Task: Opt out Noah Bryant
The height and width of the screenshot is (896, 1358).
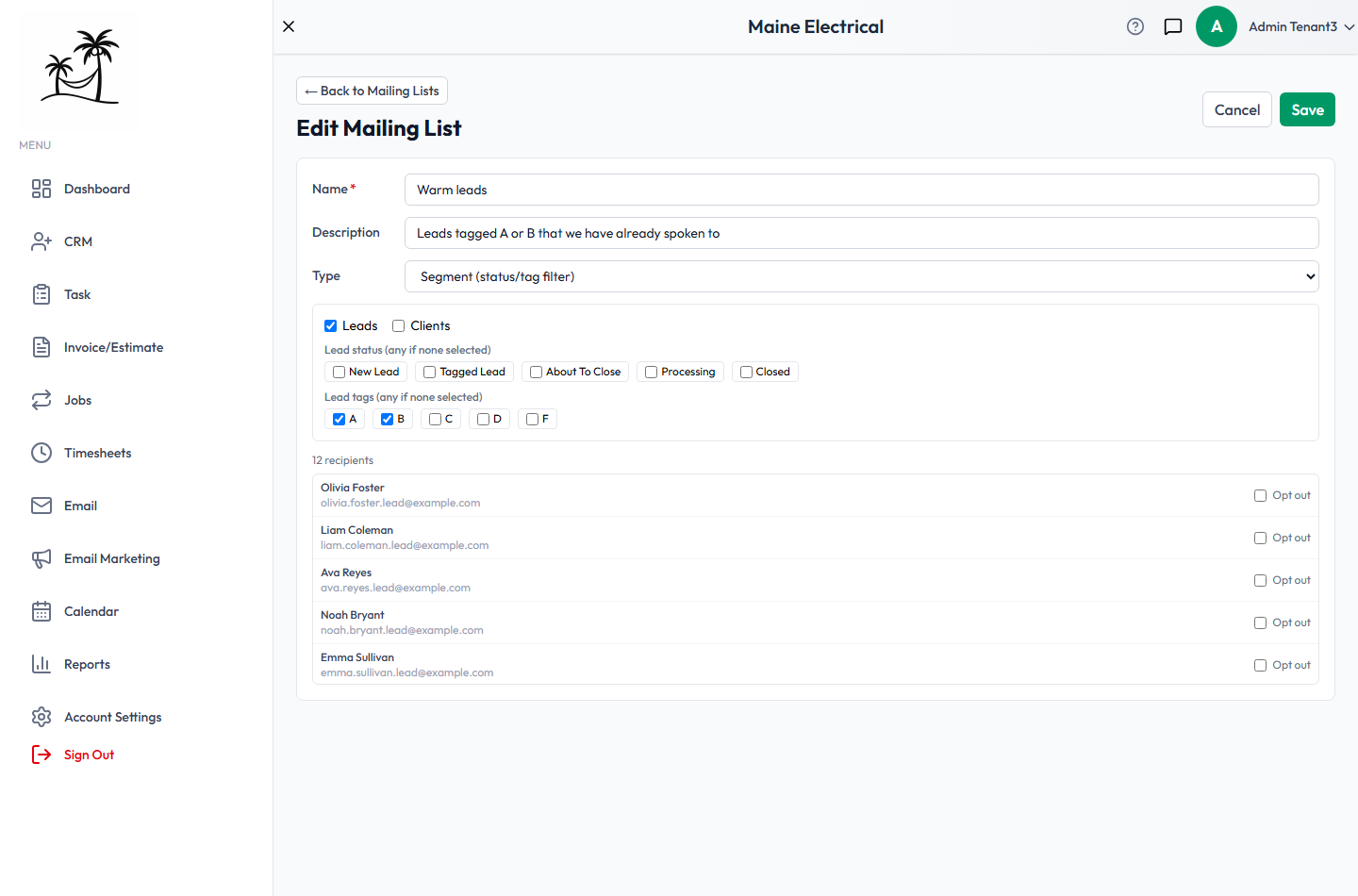Action: click(1260, 622)
